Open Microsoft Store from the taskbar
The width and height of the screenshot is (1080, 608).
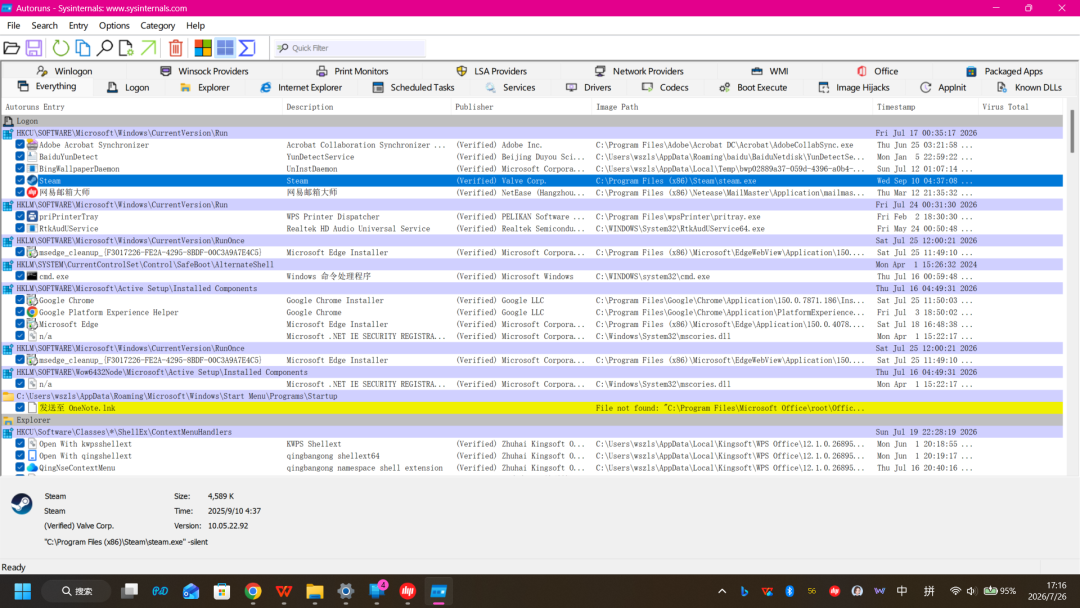pyautogui.click(x=222, y=591)
